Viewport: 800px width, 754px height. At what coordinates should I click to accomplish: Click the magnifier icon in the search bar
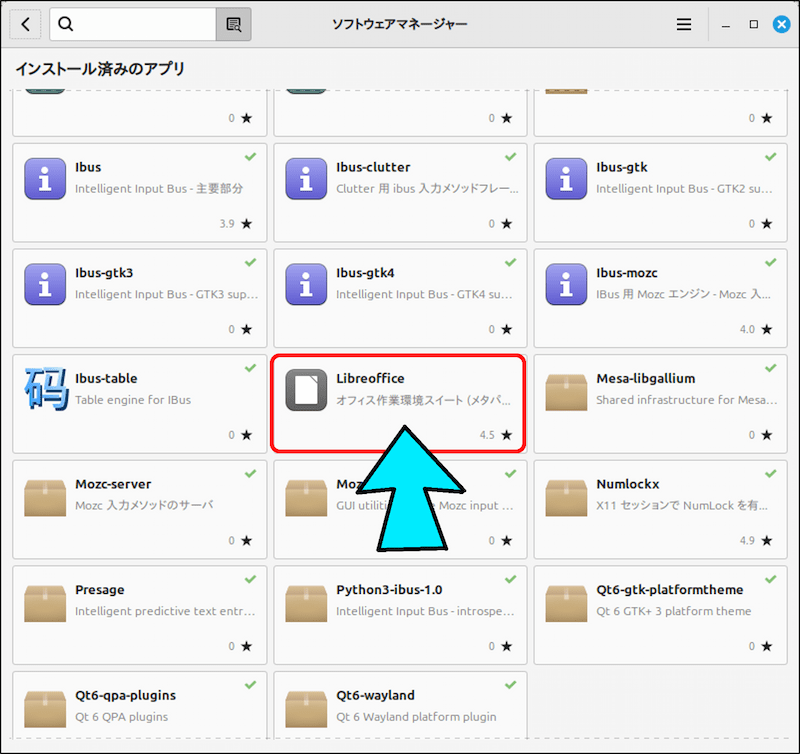(64, 23)
